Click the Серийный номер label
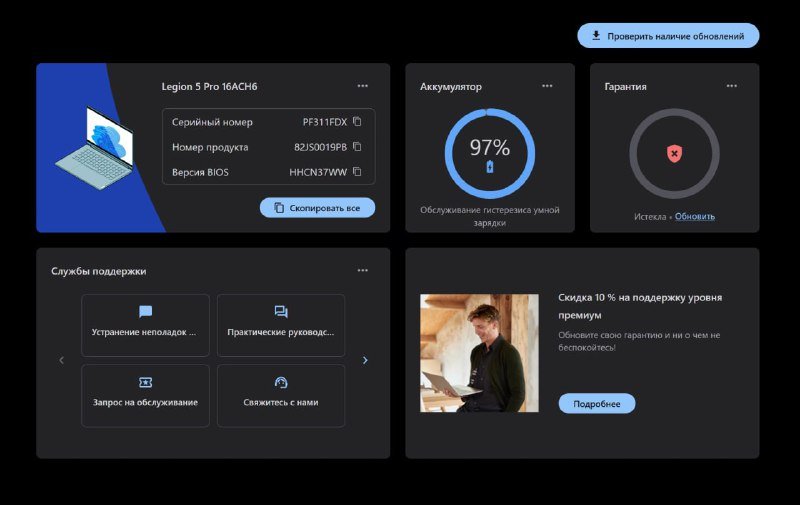 coord(212,122)
